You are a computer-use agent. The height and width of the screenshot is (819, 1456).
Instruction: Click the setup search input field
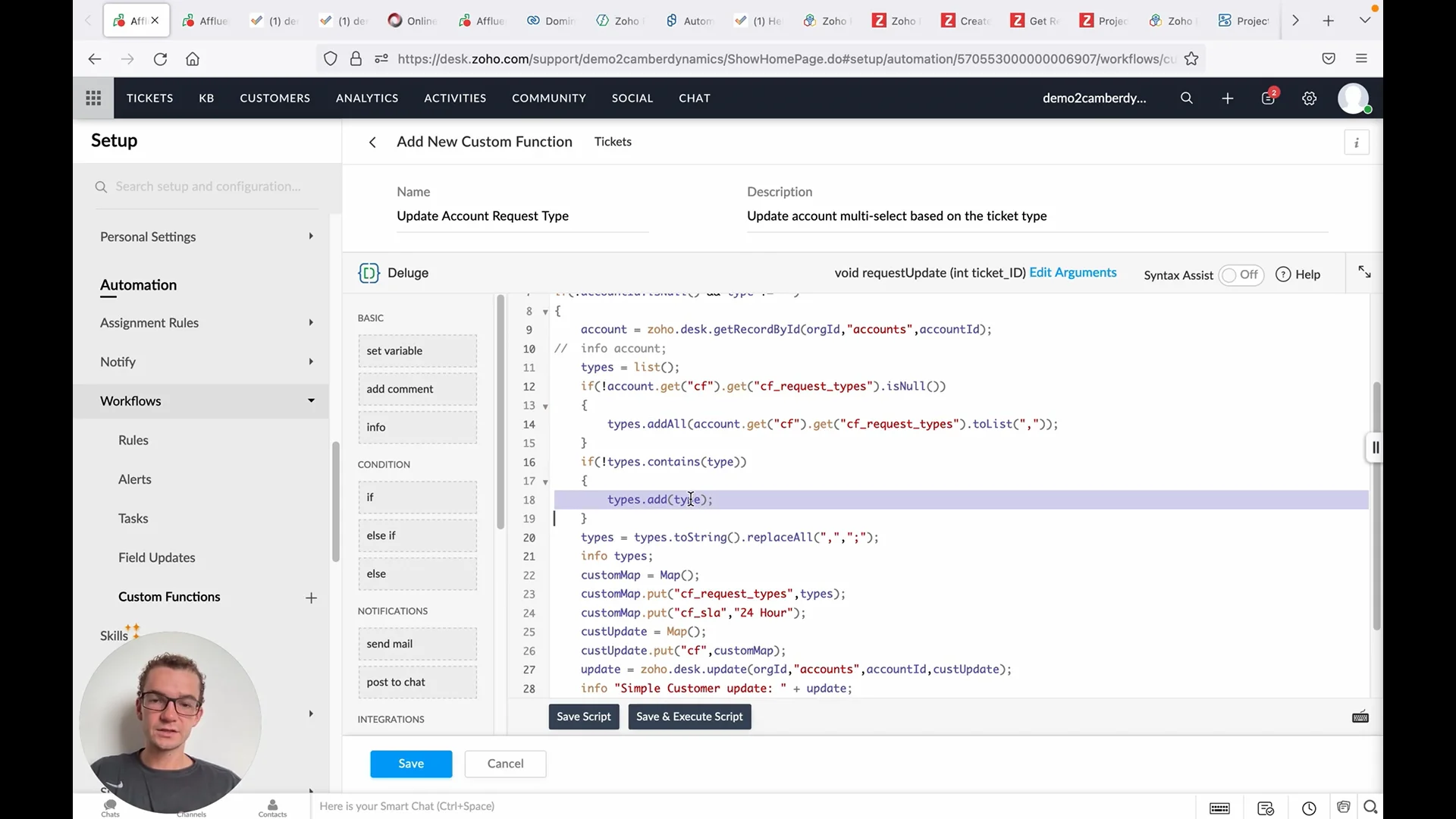[x=209, y=187]
